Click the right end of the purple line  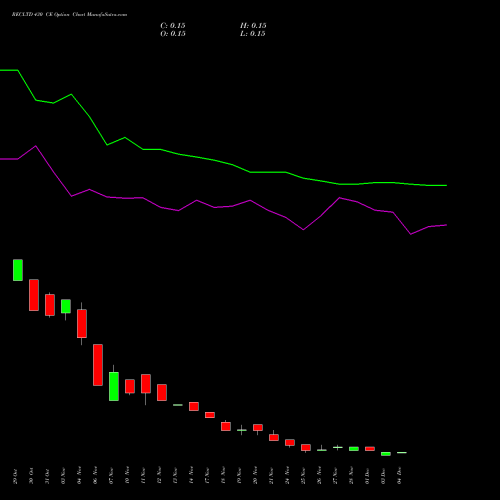(x=446, y=225)
